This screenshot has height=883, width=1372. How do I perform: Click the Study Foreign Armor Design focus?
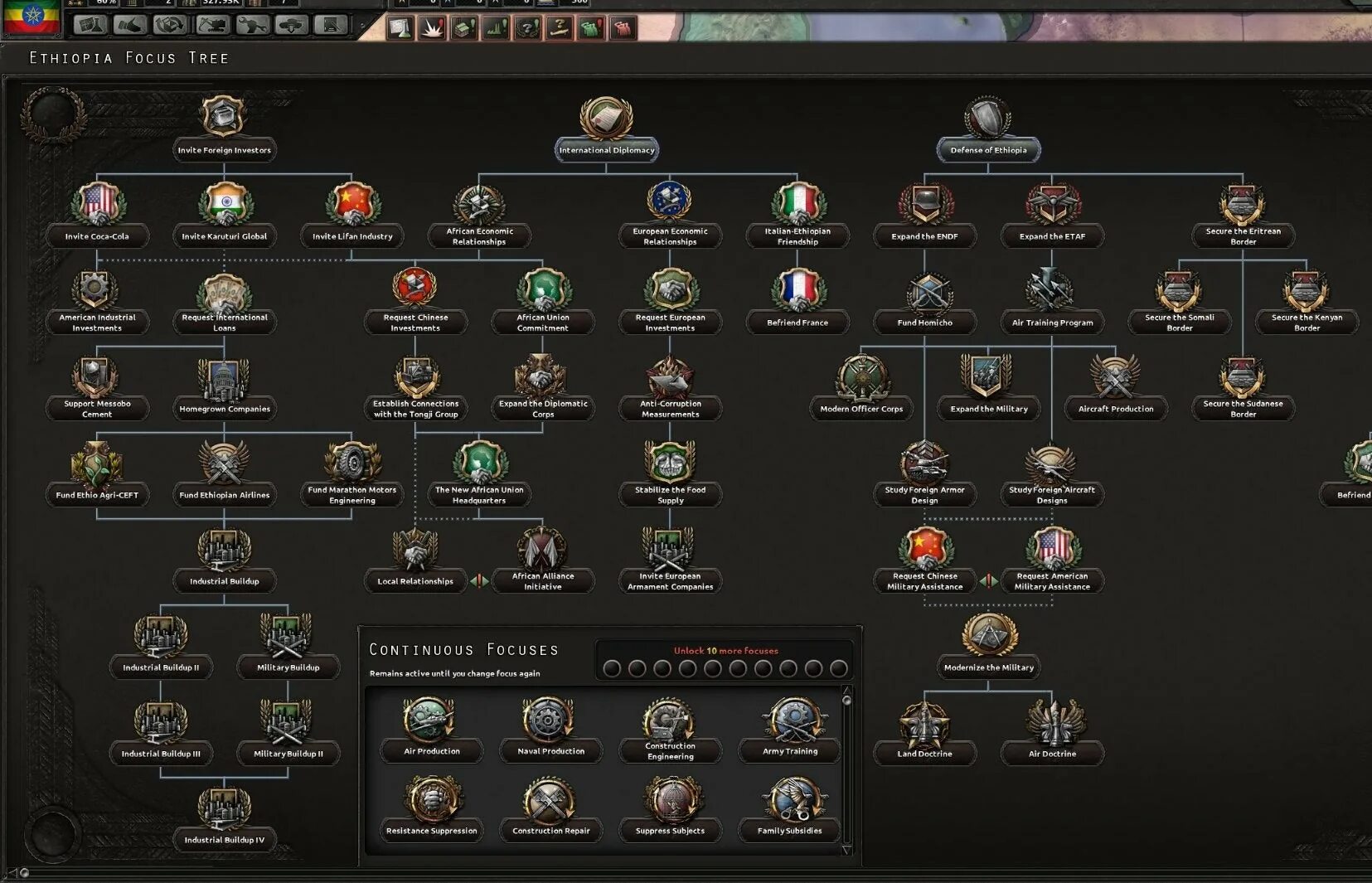coord(924,473)
